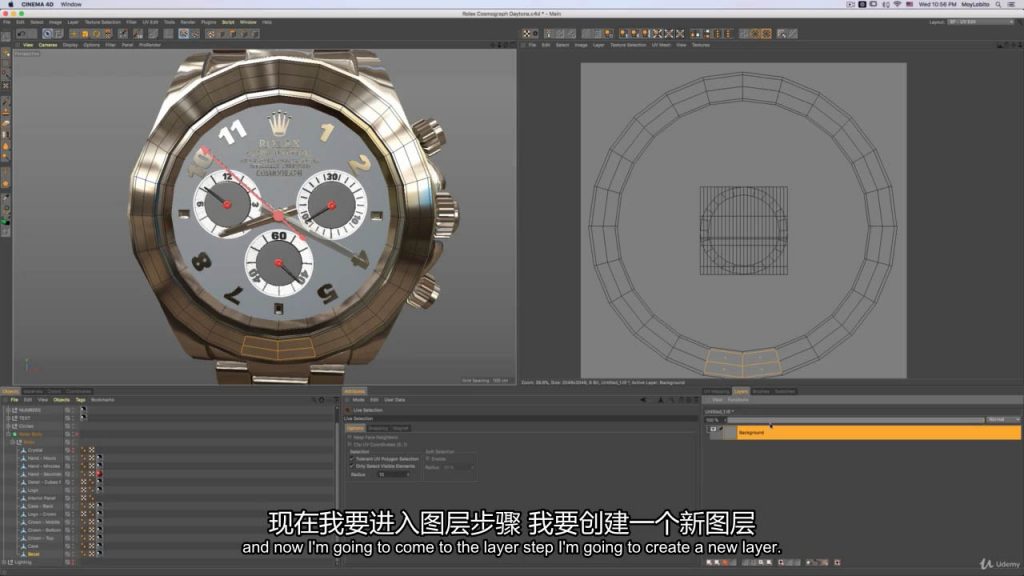Select the Scale tool in the top toolbar
The width and height of the screenshot is (1024, 576).
click(84, 34)
